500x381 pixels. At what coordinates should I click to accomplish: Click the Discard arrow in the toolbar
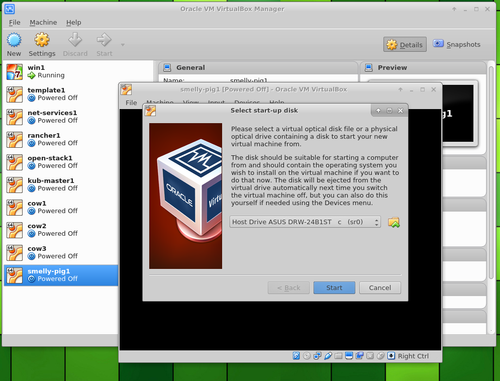[x=75, y=40]
